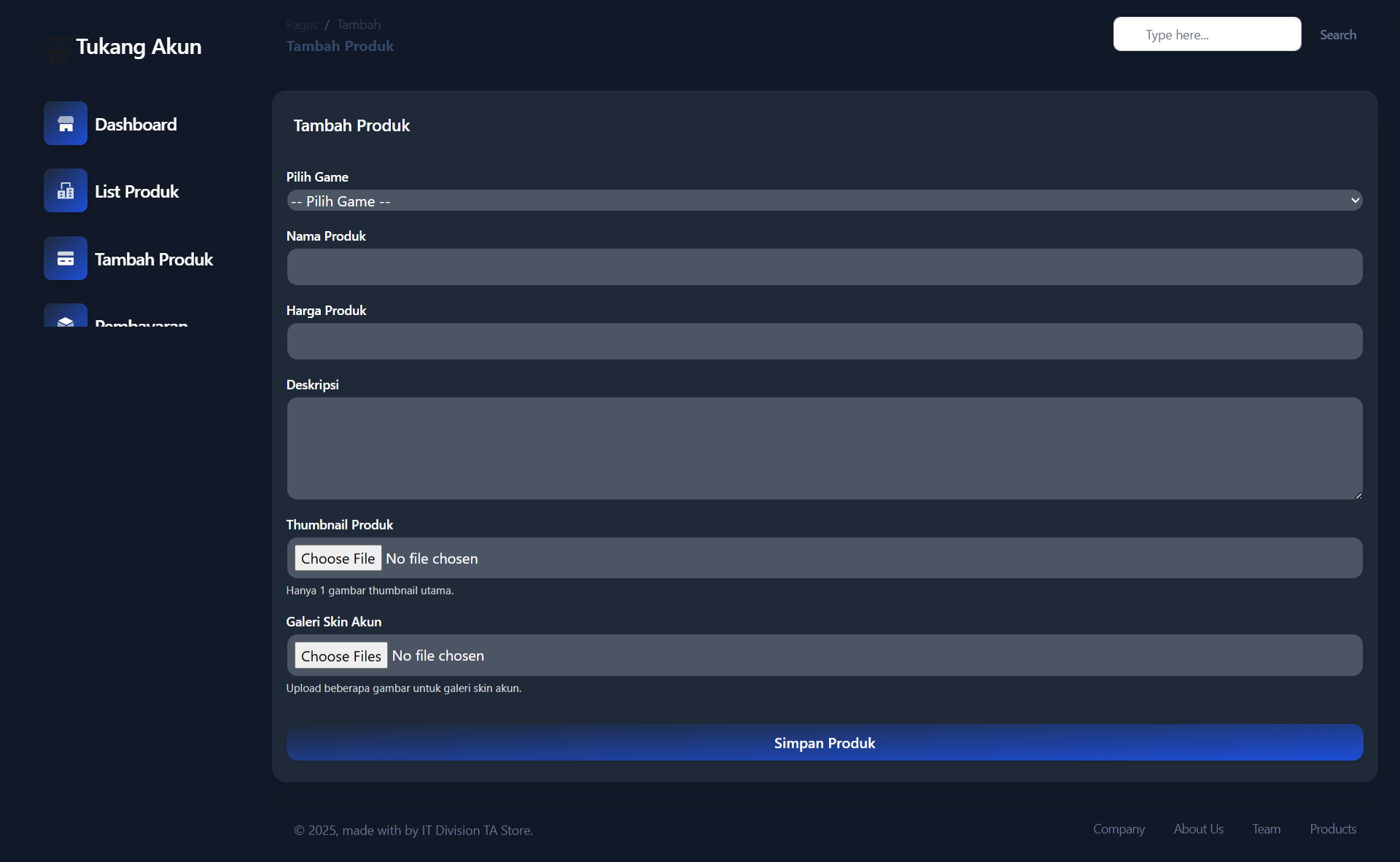Click the Tambah Produk card icon
The image size is (1400, 862).
[66, 259]
